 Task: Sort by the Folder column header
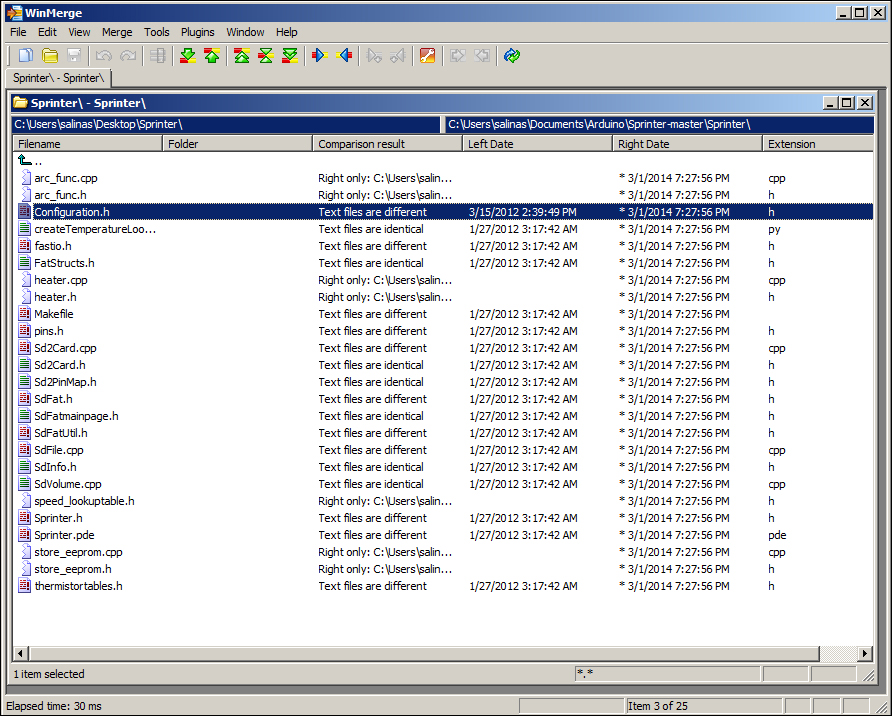tap(238, 144)
